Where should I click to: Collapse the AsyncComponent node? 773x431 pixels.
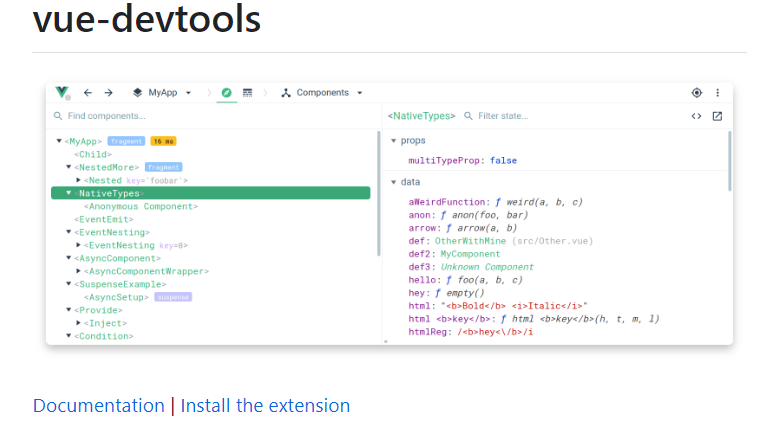(x=69, y=257)
